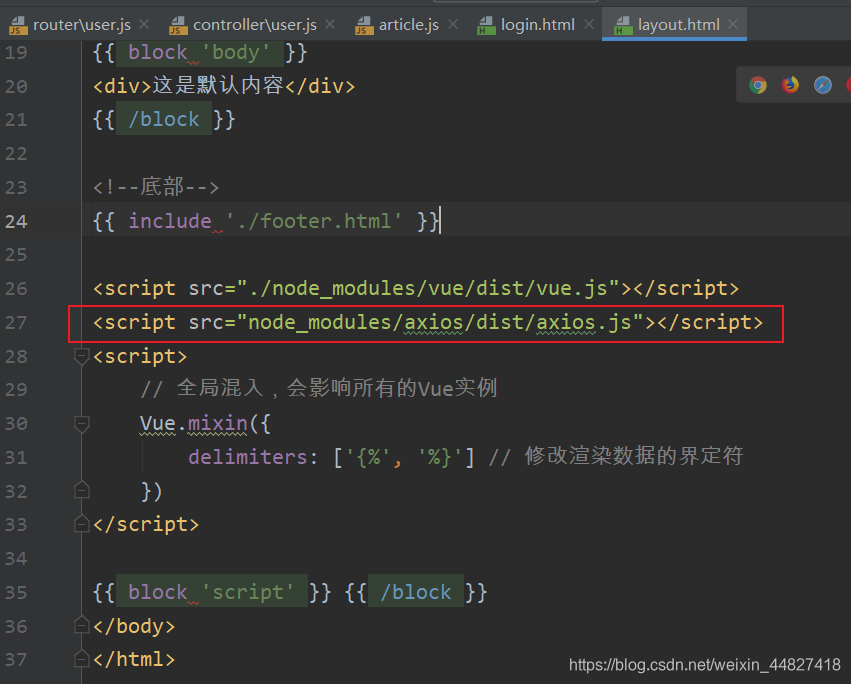Image resolution: width=851 pixels, height=684 pixels.
Task: Click the block 'script' template tag
Action: (212, 592)
